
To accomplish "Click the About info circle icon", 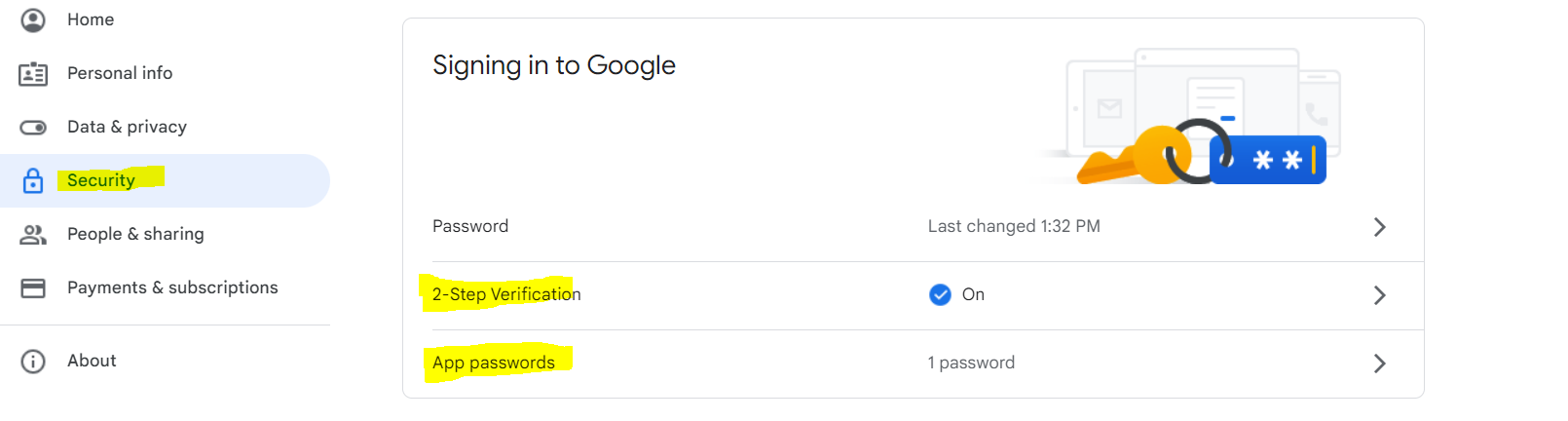I will pos(33,362).
